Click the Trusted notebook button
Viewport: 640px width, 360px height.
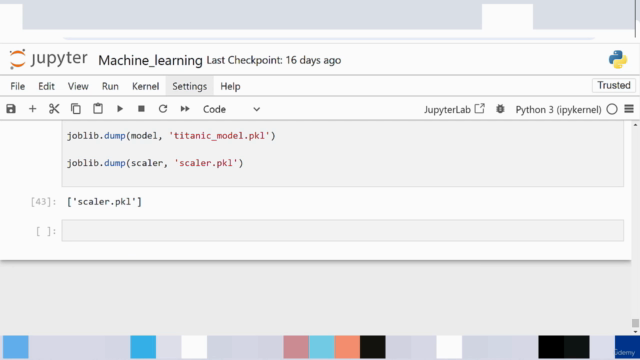click(x=614, y=85)
